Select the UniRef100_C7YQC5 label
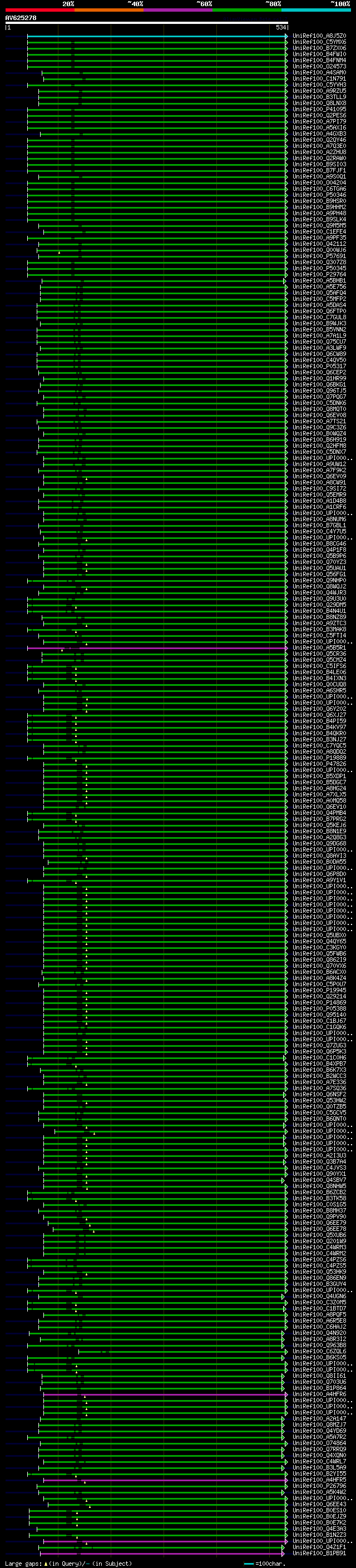Screen dimensions: 356x1568 (x=319, y=746)
